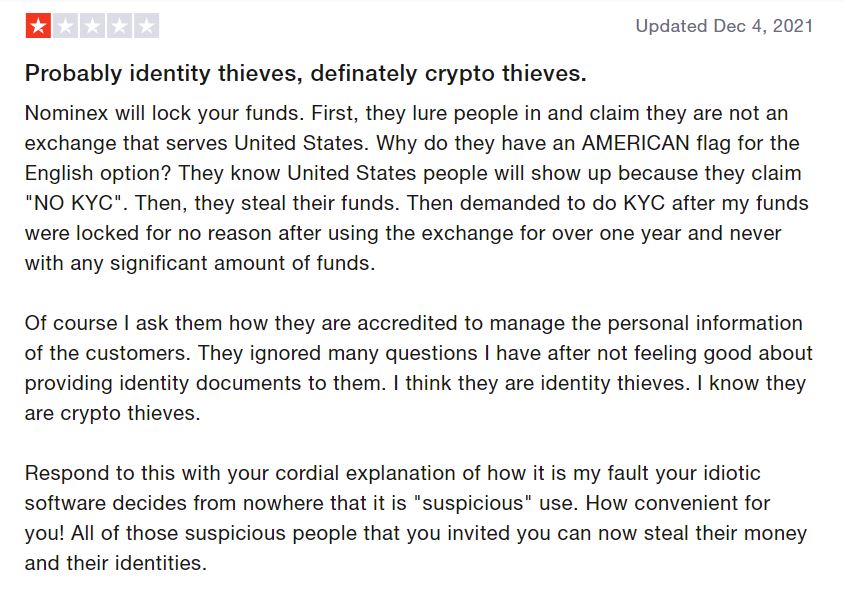
Task: Click the word 'Nominex' in the review
Action: 66,113
